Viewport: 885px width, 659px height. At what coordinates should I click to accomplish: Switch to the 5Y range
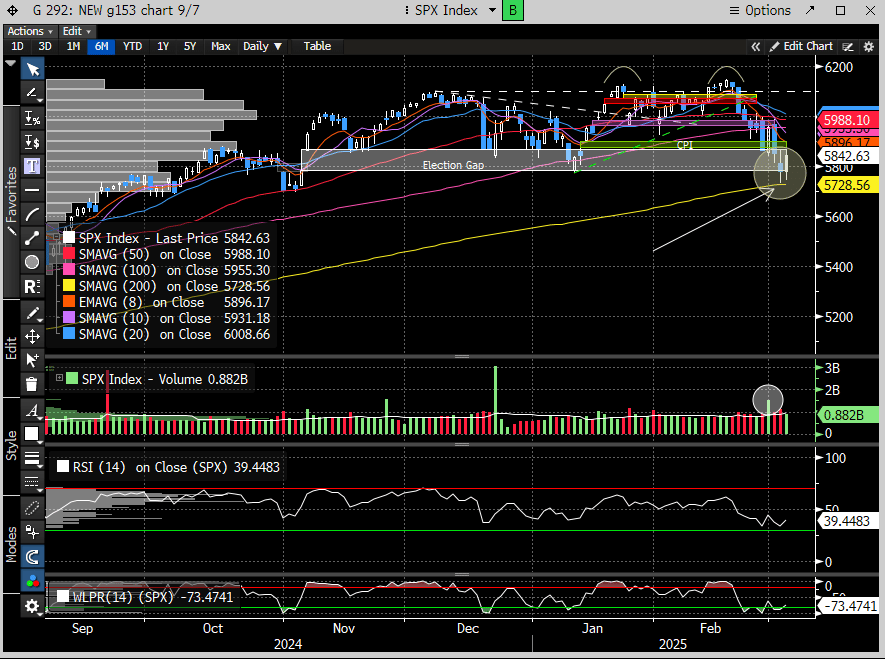190,46
